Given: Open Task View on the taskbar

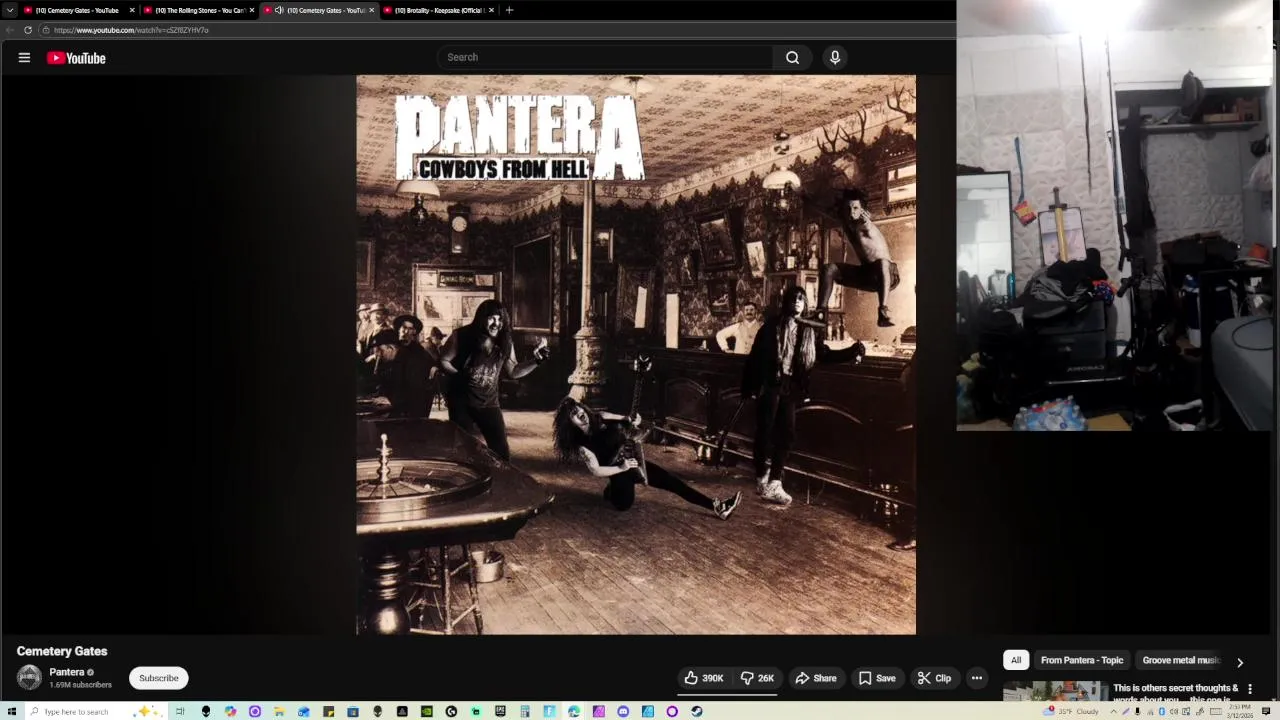Looking at the screenshot, I should pyautogui.click(x=180, y=711).
